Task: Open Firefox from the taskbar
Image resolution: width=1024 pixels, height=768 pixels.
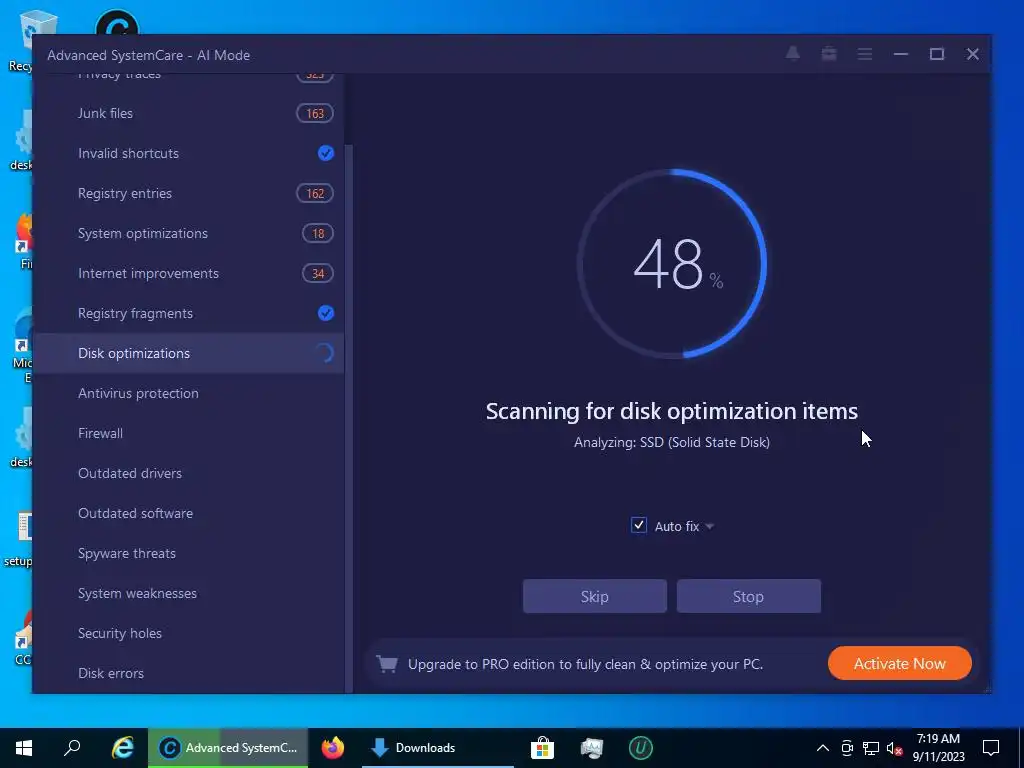Action: pos(332,748)
